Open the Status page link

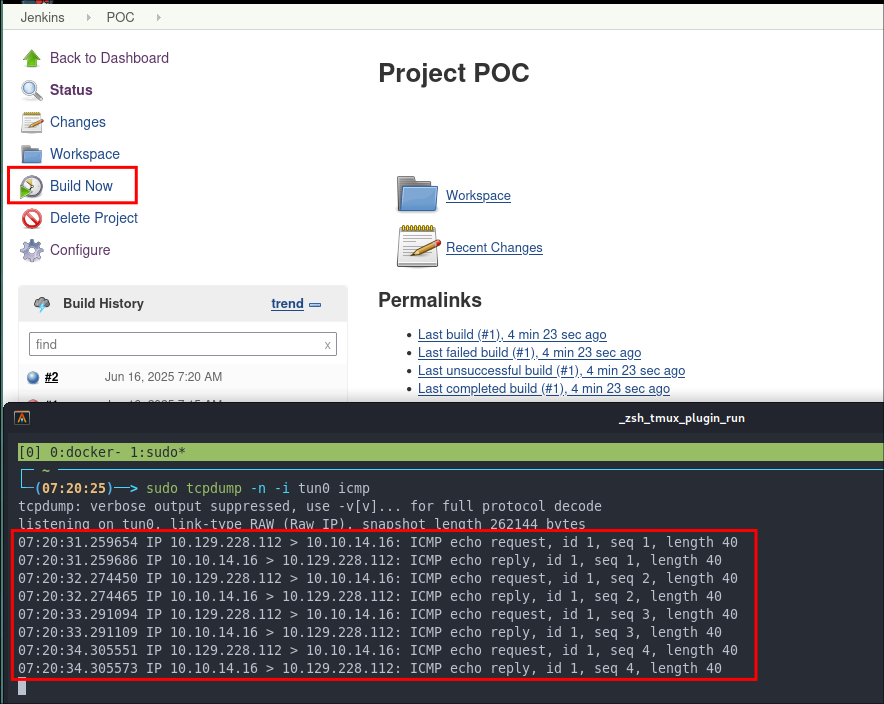pyautogui.click(x=71, y=90)
